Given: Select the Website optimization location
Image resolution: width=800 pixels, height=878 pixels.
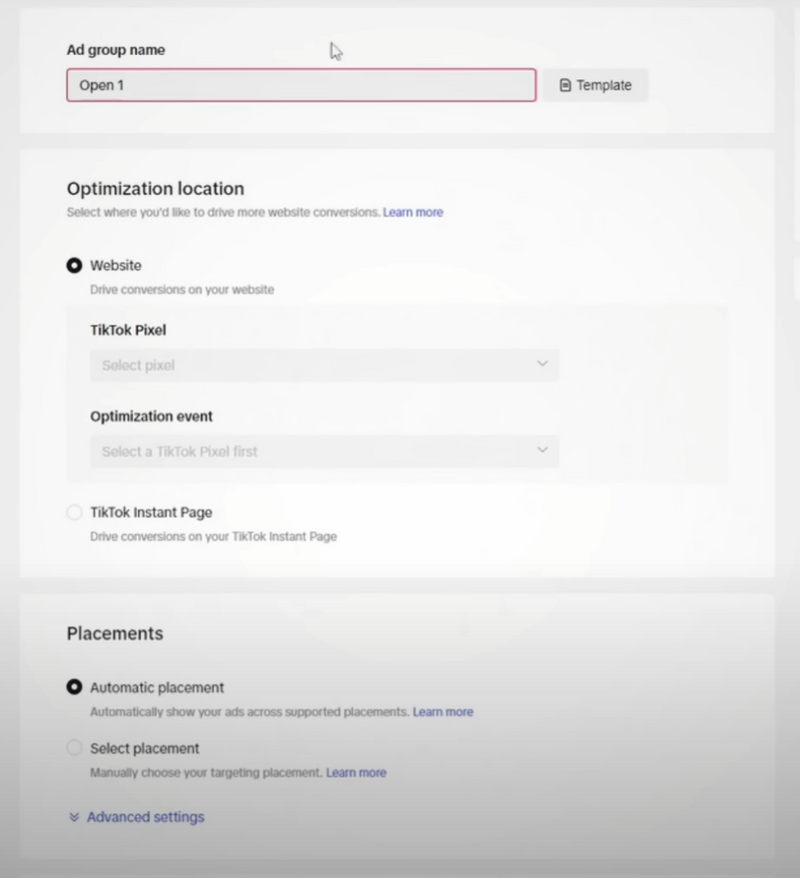Looking at the screenshot, I should coord(75,265).
